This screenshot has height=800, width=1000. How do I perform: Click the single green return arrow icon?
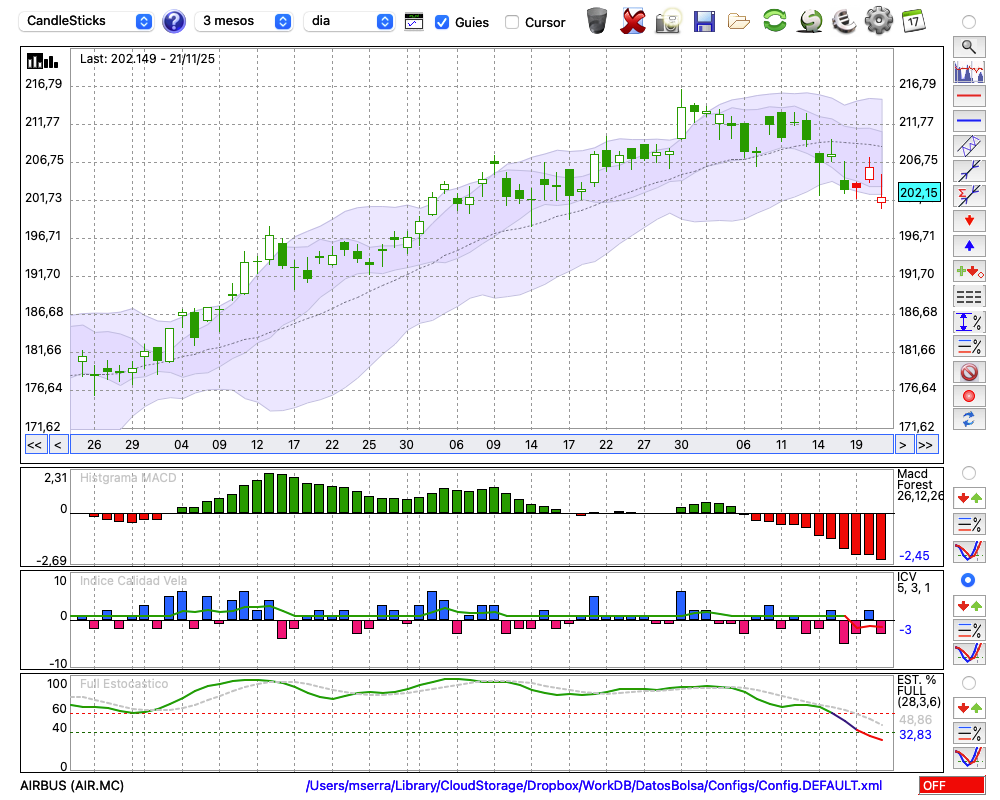810,21
